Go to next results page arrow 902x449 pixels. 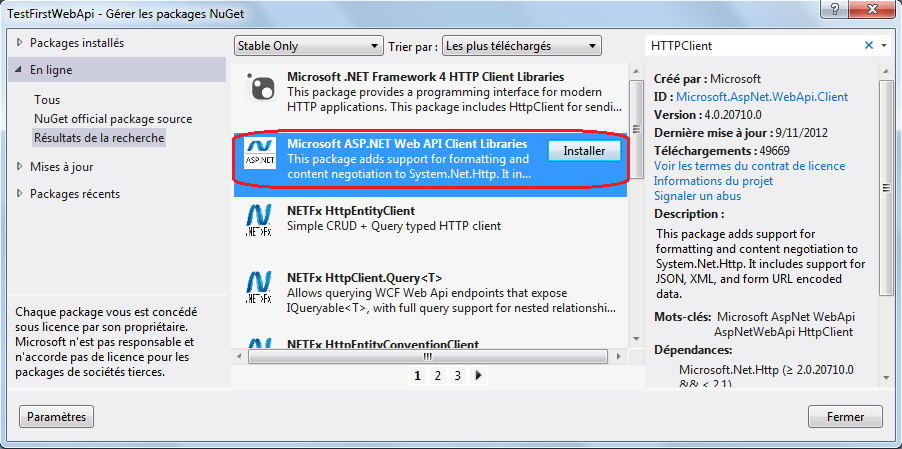[x=479, y=376]
